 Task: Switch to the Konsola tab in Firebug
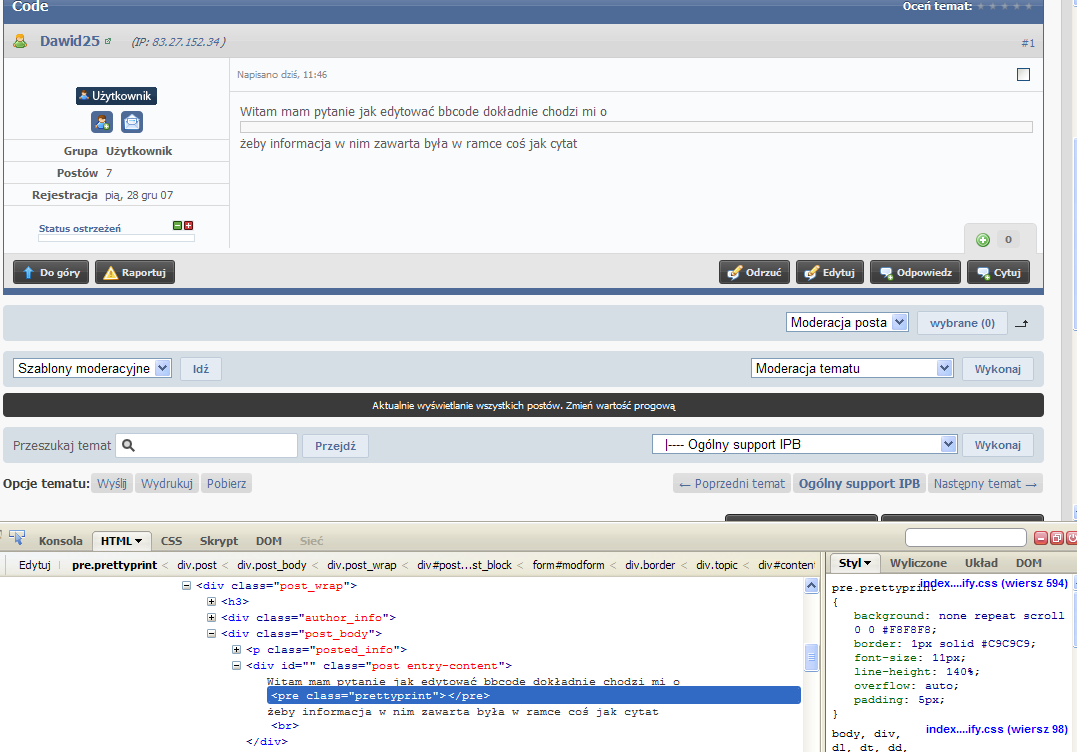click(x=61, y=541)
